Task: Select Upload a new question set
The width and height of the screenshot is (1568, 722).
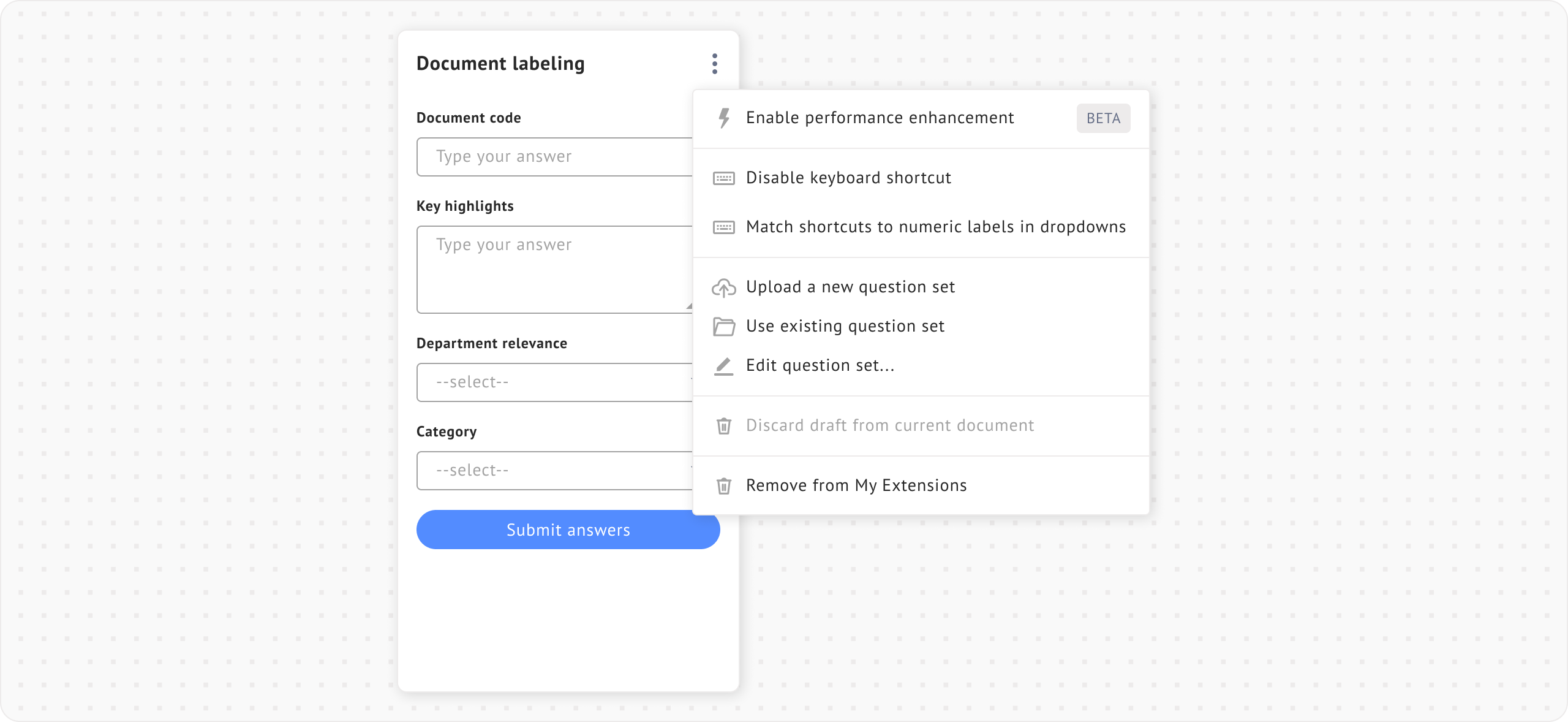Action: click(x=850, y=287)
